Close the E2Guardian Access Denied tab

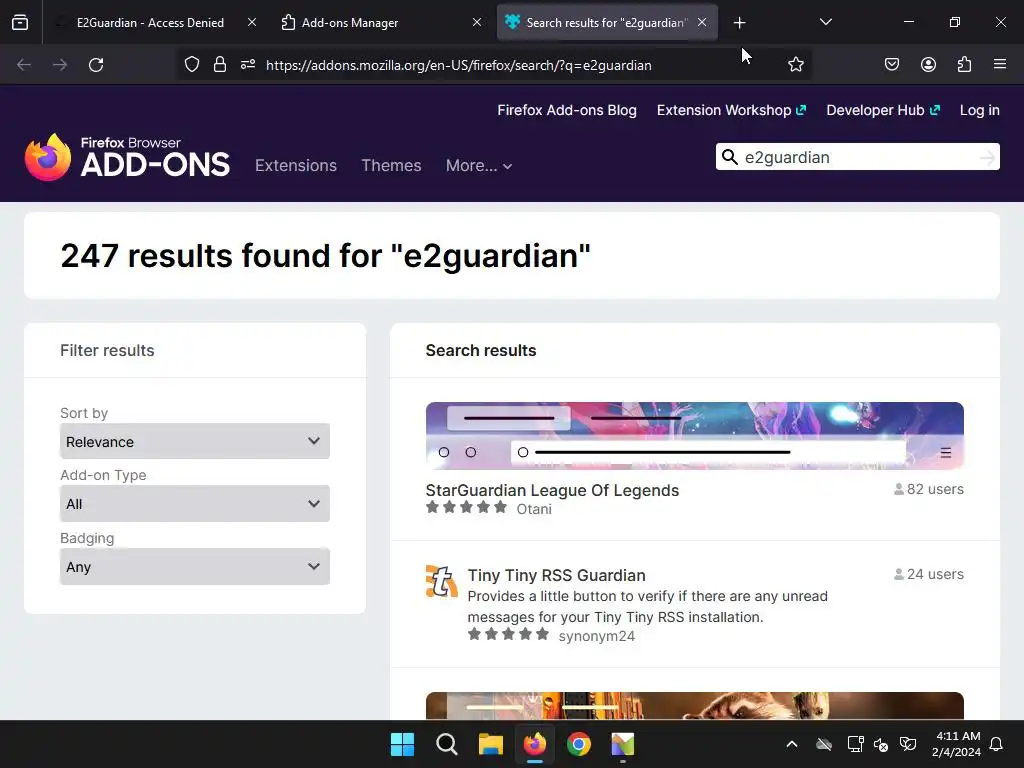[x=252, y=22]
